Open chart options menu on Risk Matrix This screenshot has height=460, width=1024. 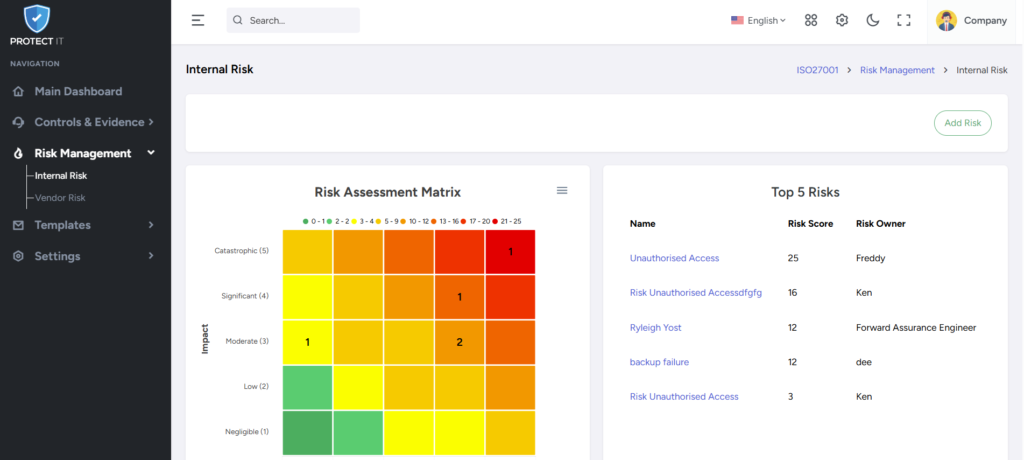click(x=562, y=190)
